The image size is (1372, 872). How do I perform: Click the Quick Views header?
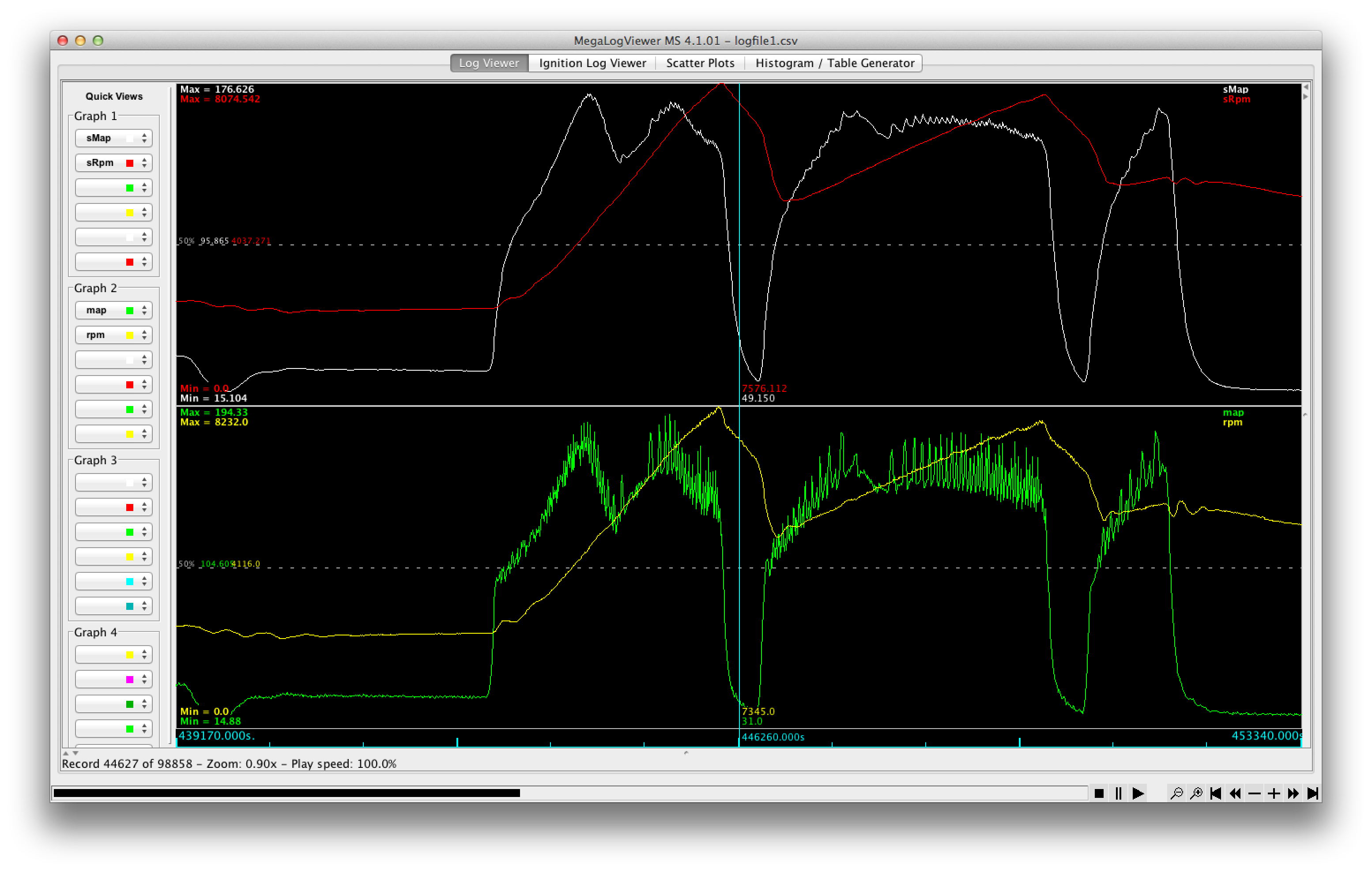tap(114, 97)
